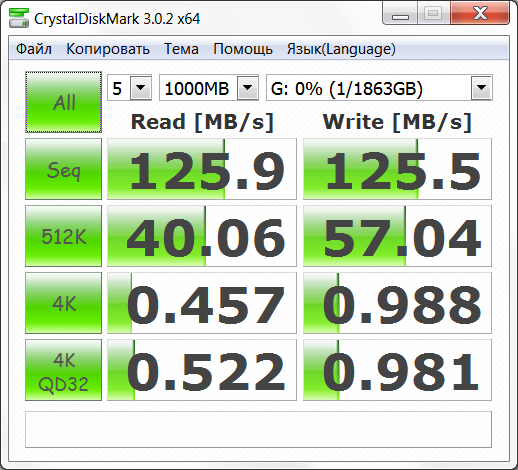Launch the 4K random test

coord(63,303)
